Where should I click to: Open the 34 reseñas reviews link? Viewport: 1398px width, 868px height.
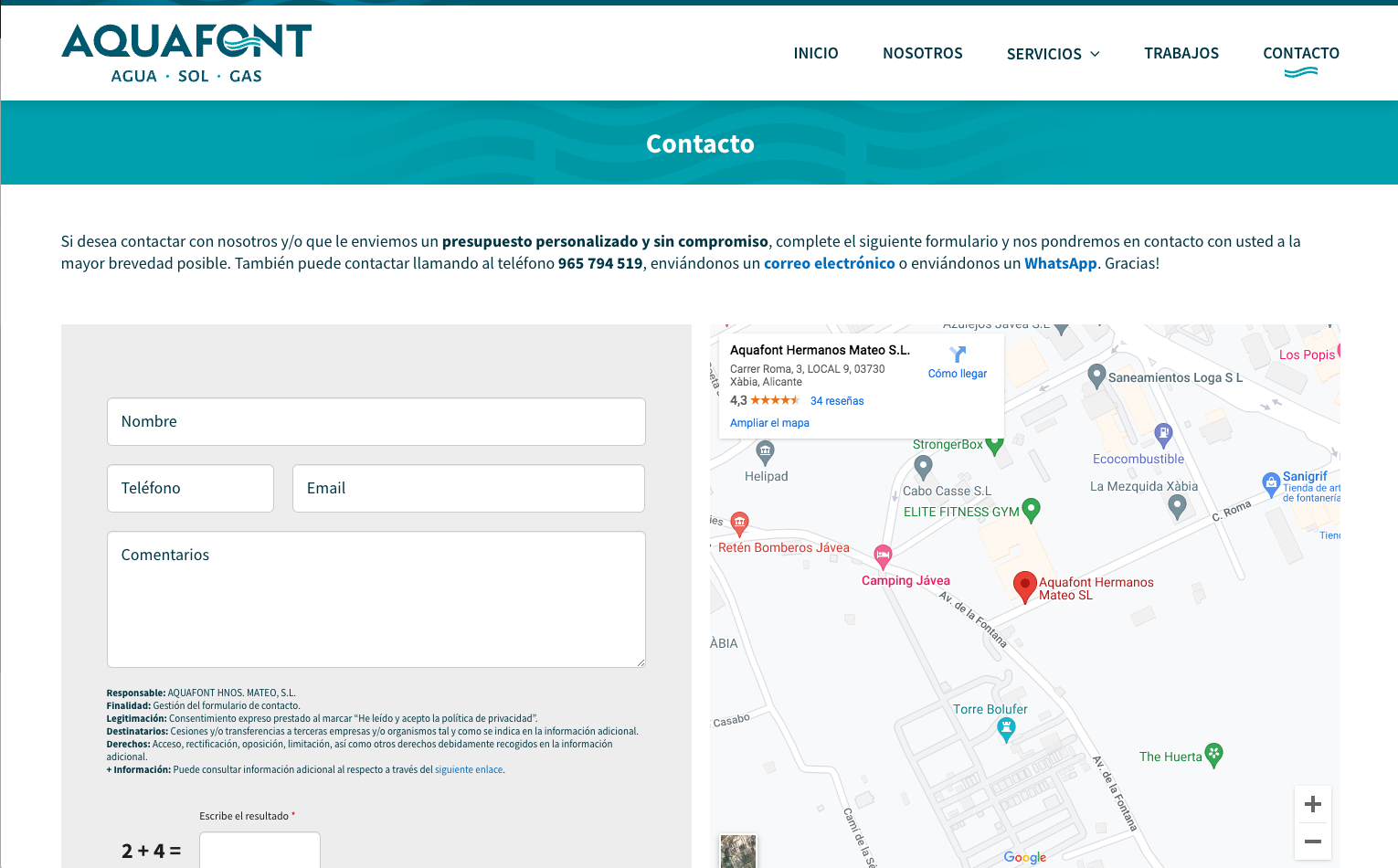837,401
